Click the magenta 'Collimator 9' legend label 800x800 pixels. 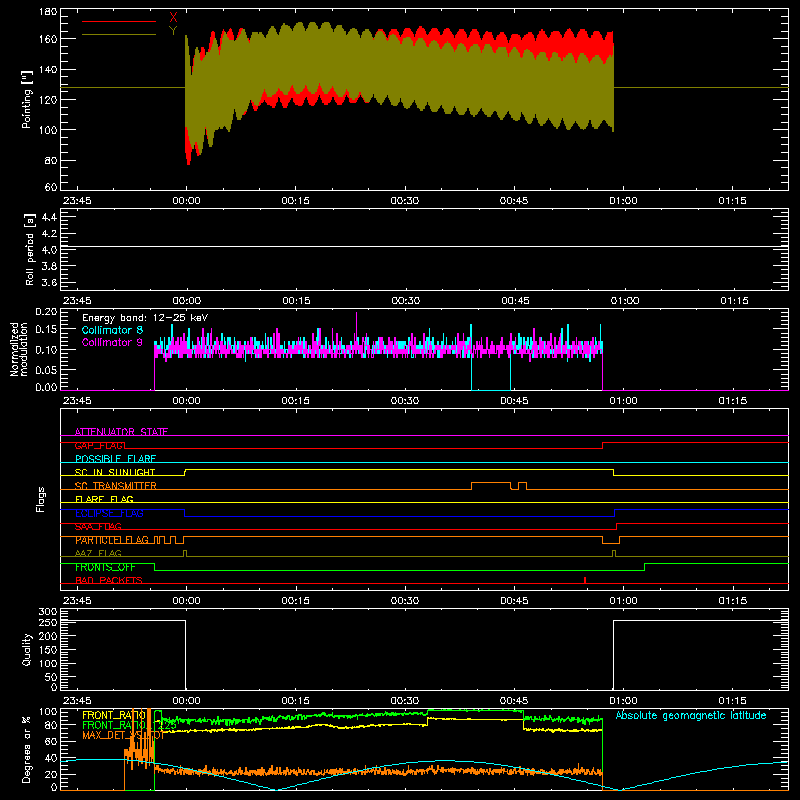point(112,342)
